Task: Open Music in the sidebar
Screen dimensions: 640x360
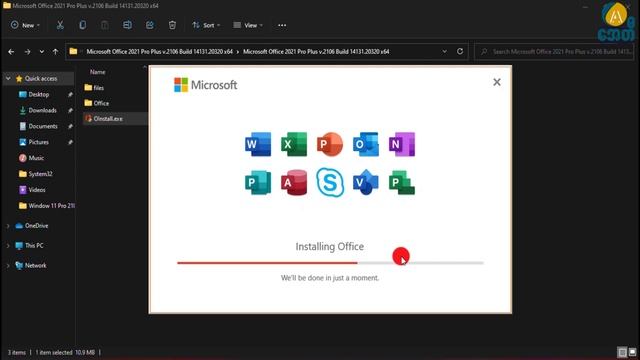Action: 36,158
